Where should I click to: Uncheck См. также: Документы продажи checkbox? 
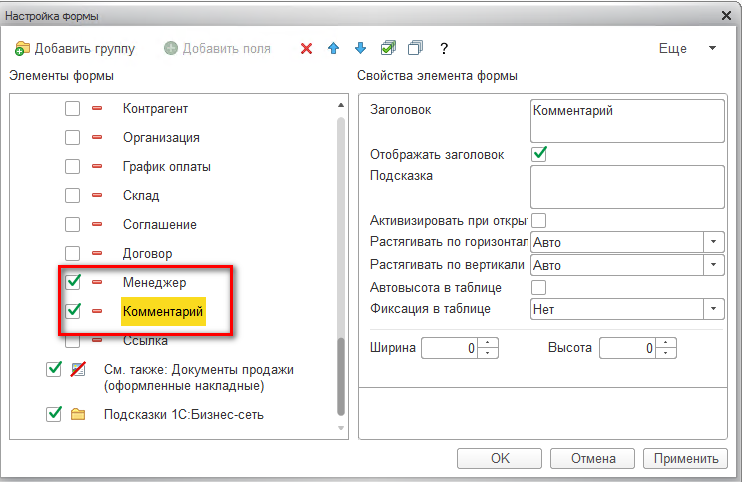(54, 369)
